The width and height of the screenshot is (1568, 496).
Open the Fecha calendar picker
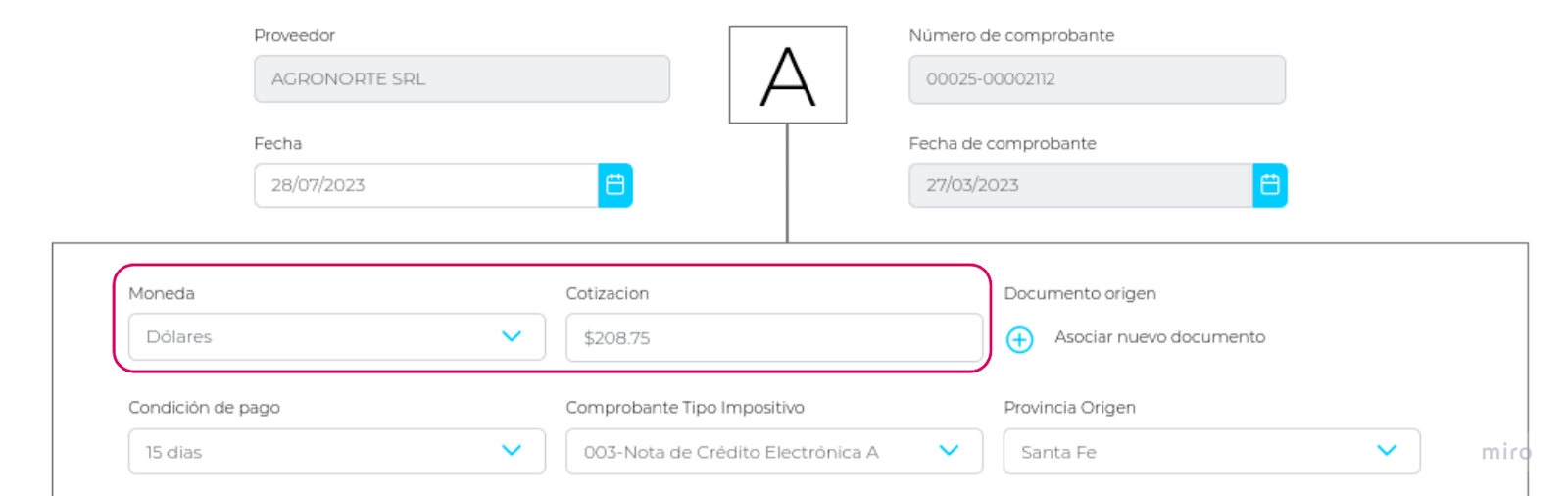pos(615,185)
